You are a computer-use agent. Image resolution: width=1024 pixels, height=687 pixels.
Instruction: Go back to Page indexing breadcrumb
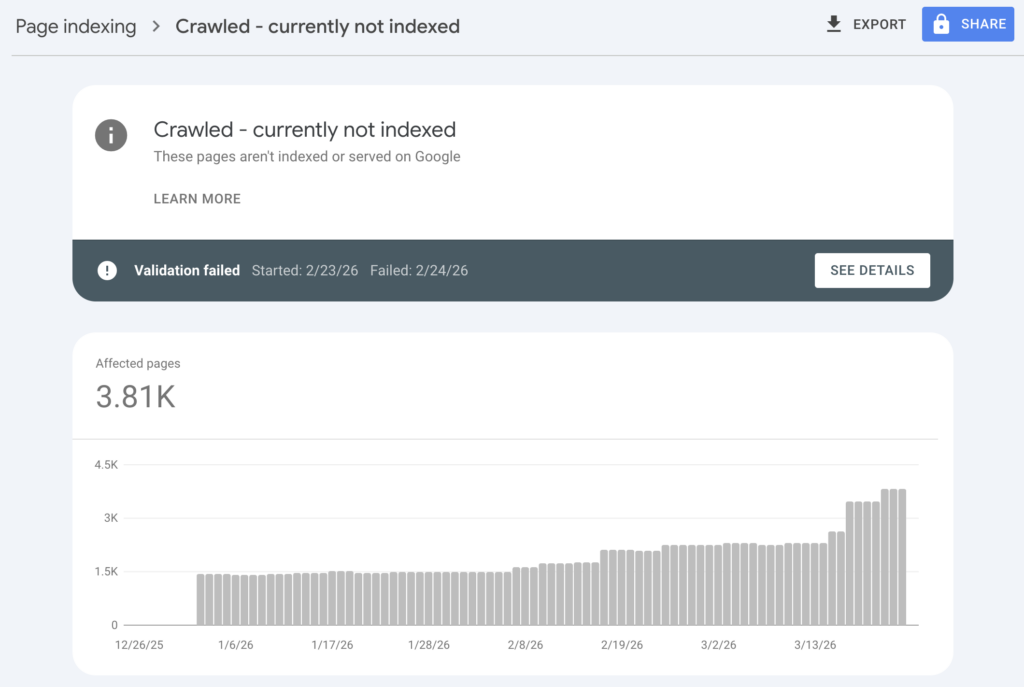coord(76,27)
